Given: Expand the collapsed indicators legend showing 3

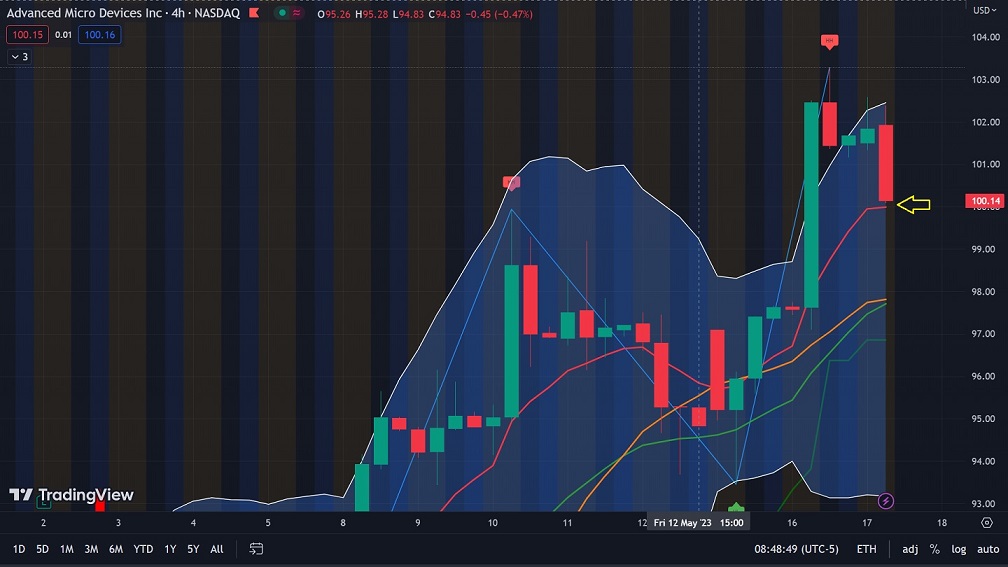Looking at the screenshot, I should 19,57.
